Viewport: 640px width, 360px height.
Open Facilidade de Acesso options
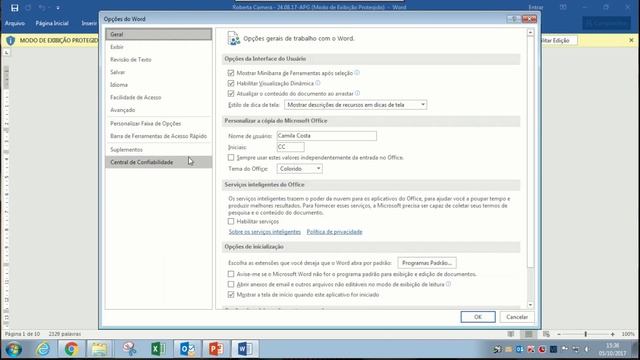159,98
